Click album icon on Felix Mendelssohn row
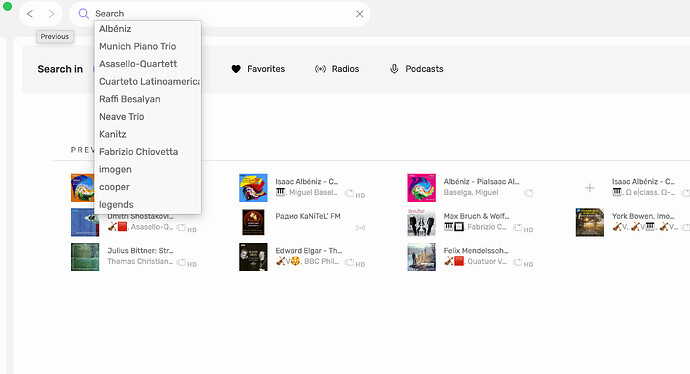Image resolution: width=690 pixels, height=374 pixels. [x=518, y=262]
